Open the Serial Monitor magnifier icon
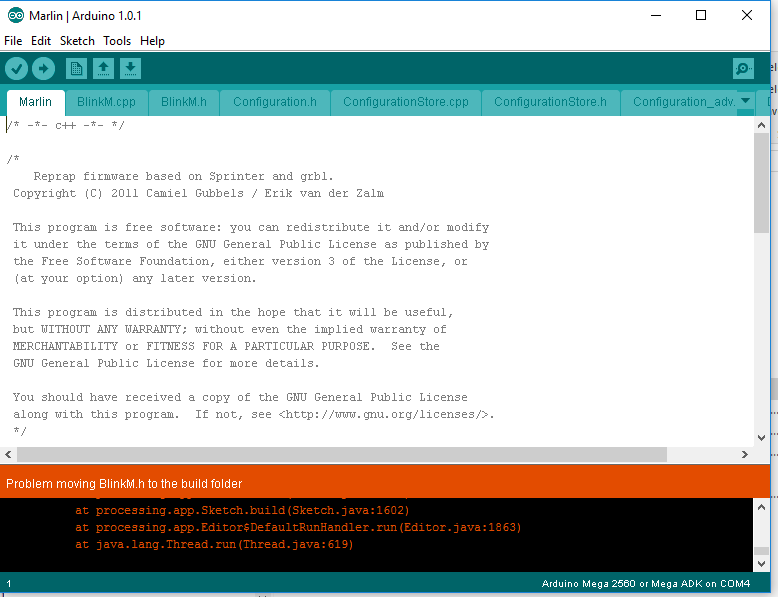Screen dimensions: 778x597 pos(743,68)
